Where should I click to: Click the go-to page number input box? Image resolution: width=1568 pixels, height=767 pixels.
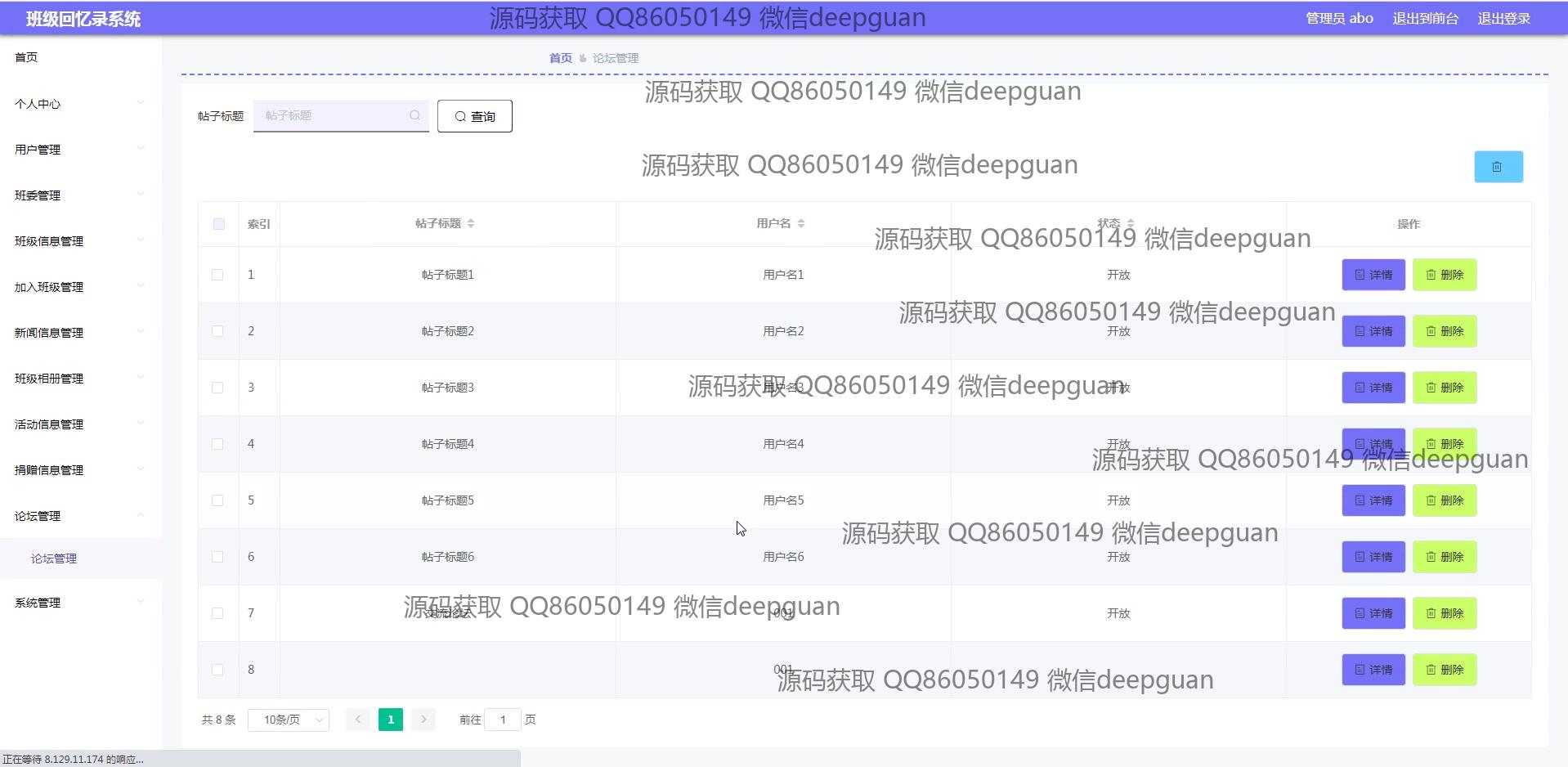[503, 720]
